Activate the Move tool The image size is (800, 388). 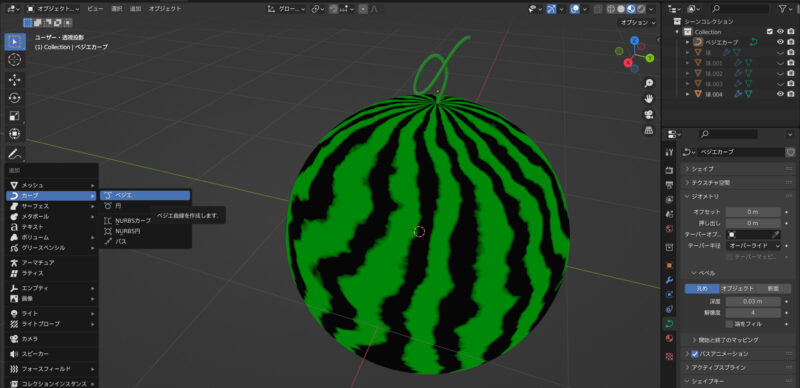[x=15, y=80]
